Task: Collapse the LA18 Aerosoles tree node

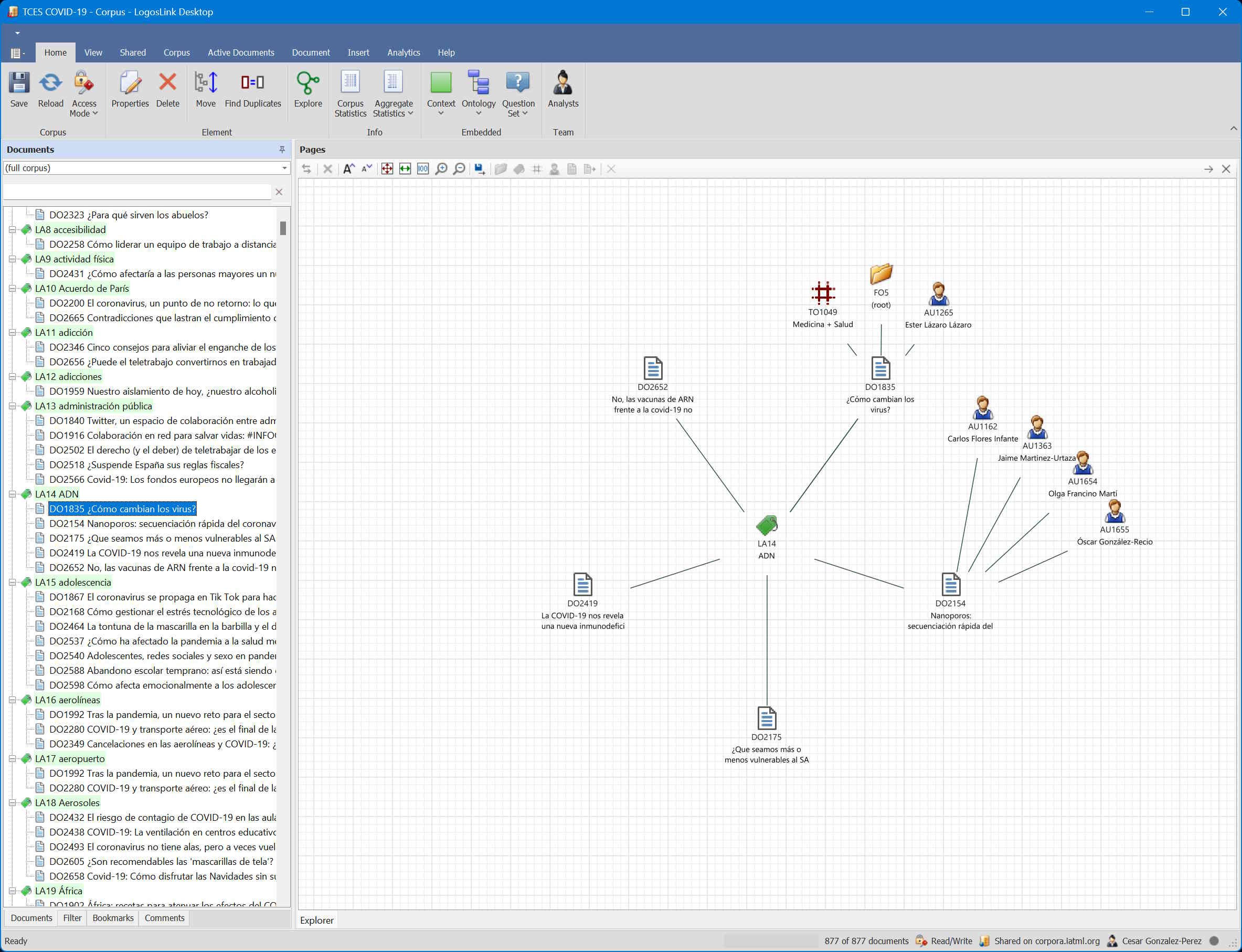Action: coord(12,802)
